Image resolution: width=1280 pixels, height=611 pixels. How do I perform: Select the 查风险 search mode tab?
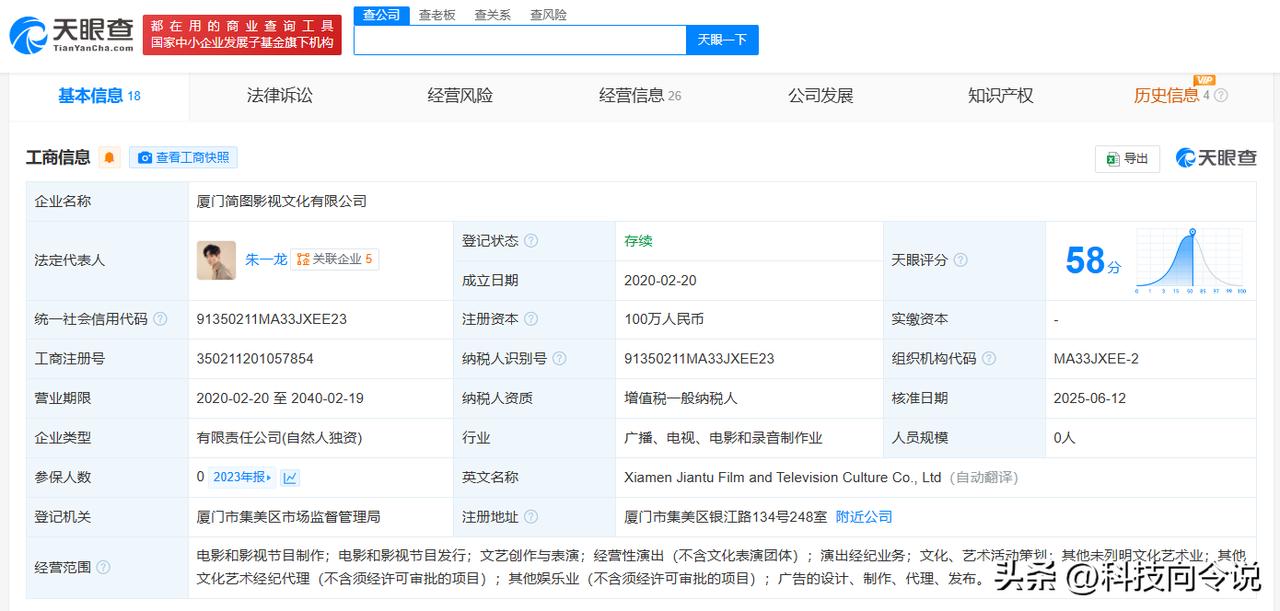(x=548, y=15)
